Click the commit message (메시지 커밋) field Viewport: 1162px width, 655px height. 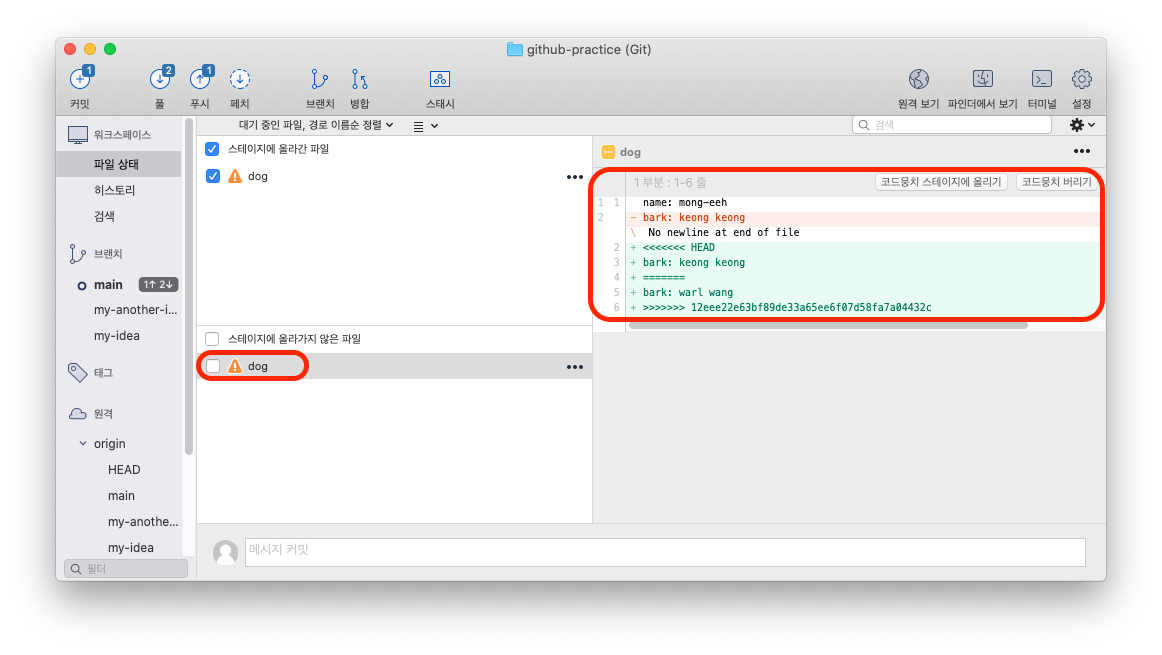pos(665,552)
